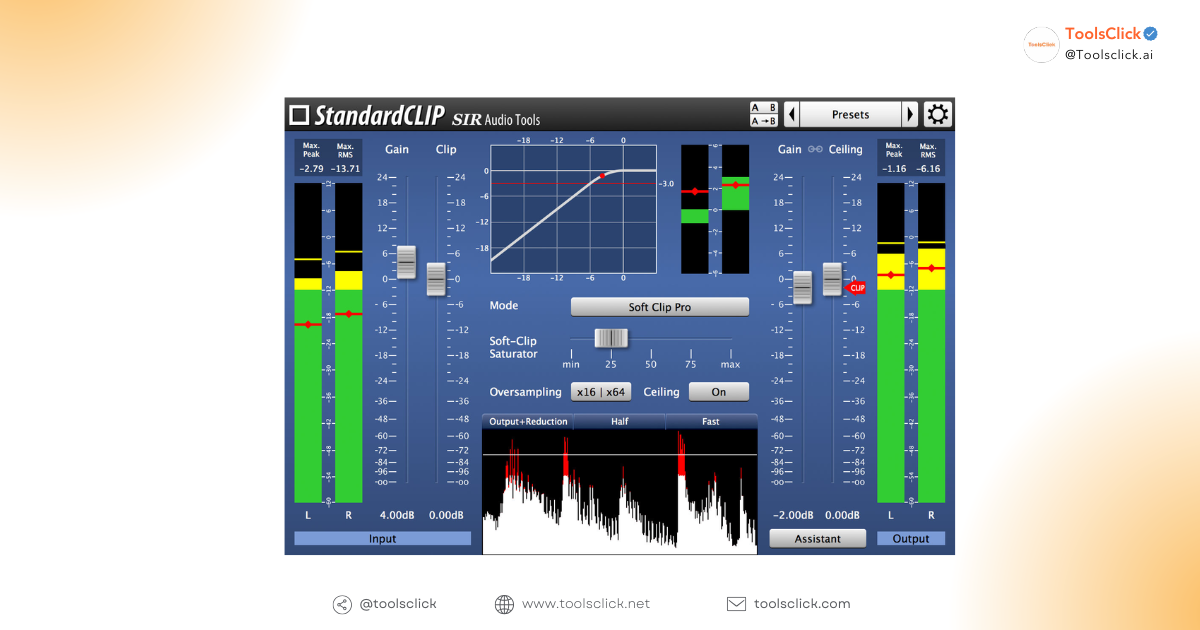Click the @Toolsclick.ai handle text

tap(1109, 55)
